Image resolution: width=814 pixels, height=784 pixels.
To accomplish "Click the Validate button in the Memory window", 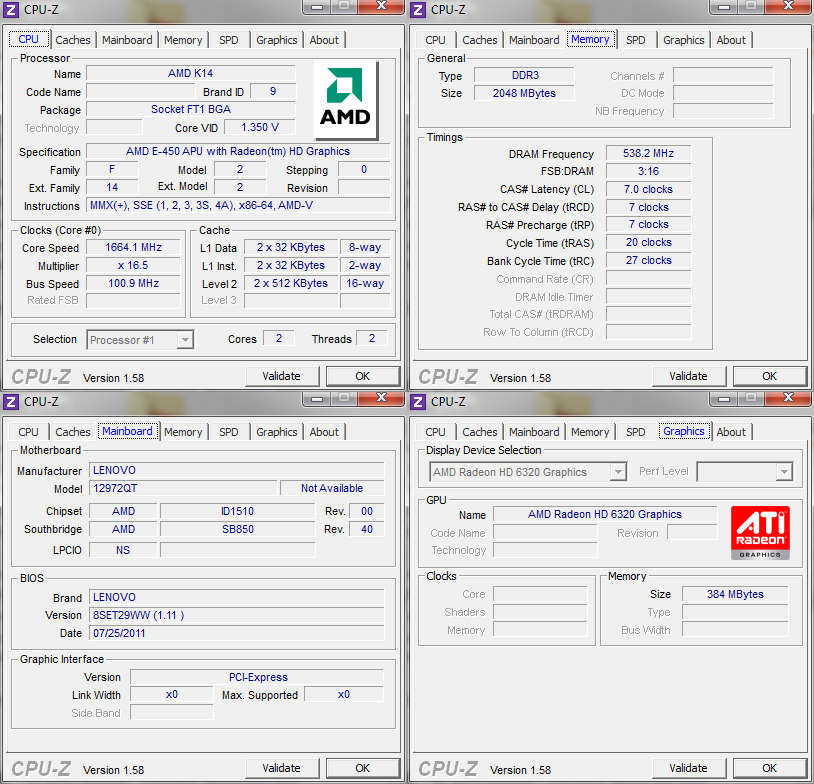I will click(689, 376).
